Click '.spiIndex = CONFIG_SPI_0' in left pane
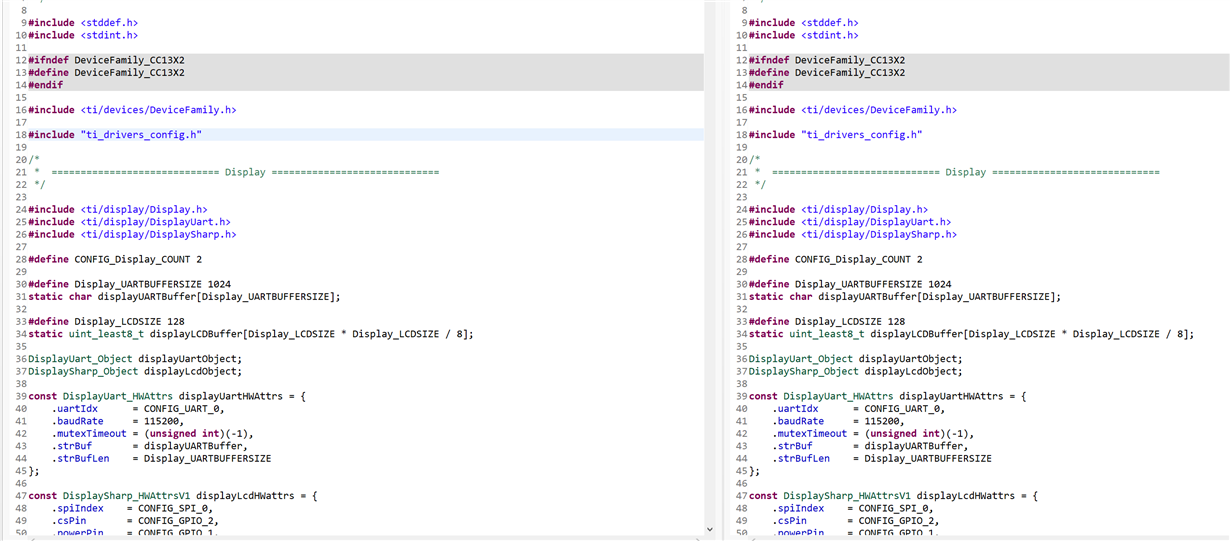The width and height of the screenshot is (1230, 541). click(132, 509)
